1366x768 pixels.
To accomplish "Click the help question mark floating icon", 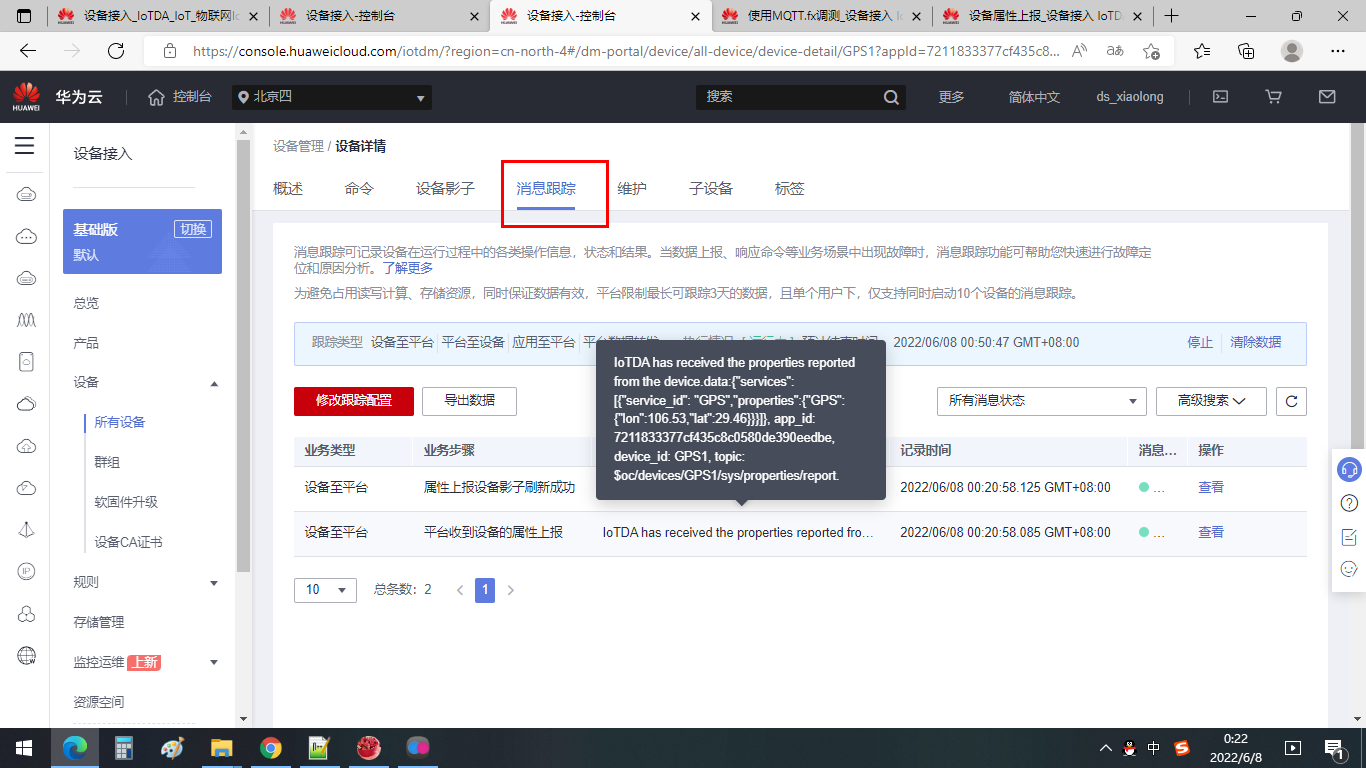I will [x=1349, y=503].
